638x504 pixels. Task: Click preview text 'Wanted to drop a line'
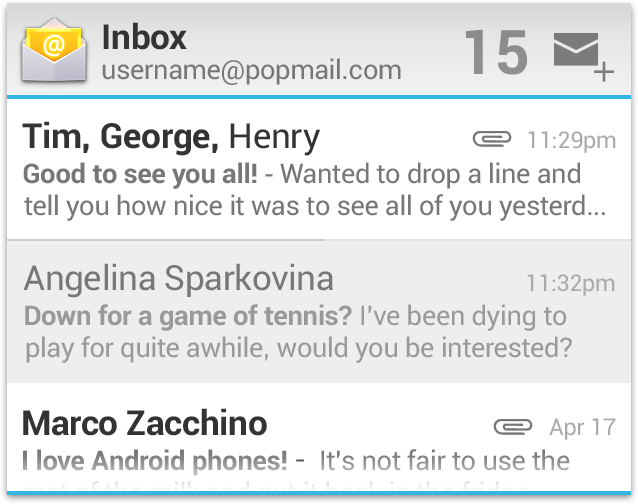381,174
